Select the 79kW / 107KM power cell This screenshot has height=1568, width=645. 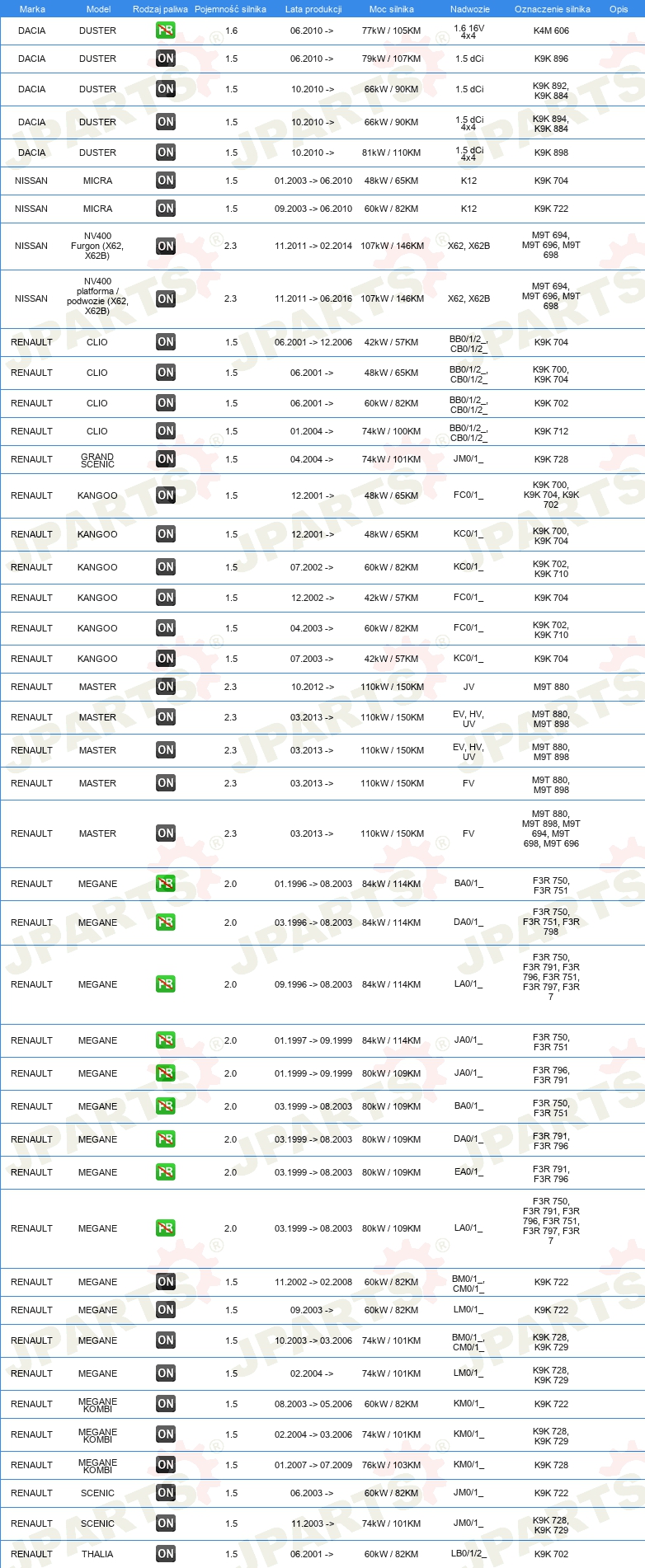pyautogui.click(x=391, y=59)
